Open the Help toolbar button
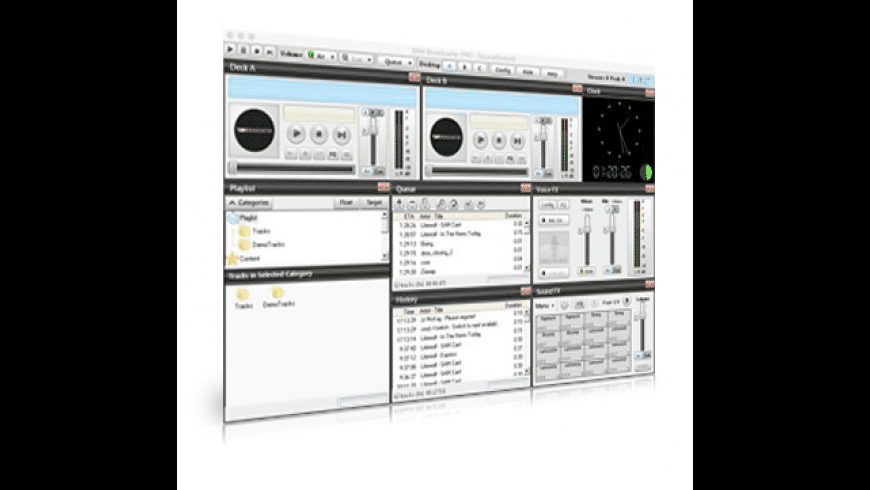 point(552,73)
